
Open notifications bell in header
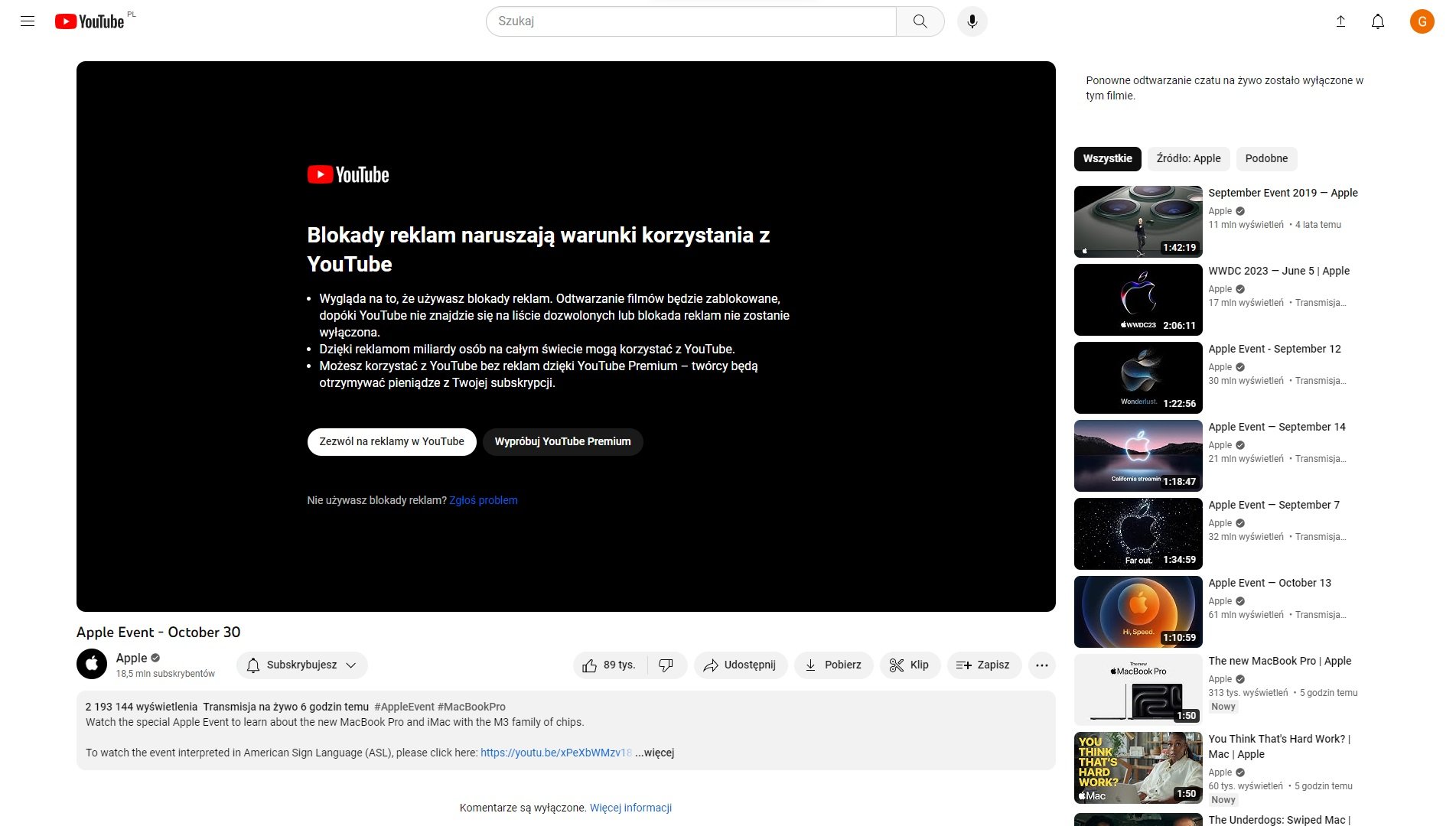[x=1377, y=21]
